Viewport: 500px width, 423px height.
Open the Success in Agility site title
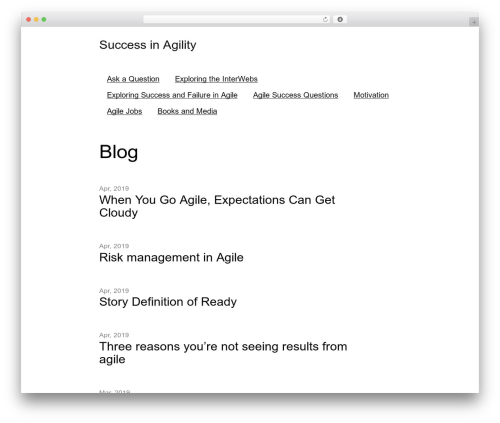pos(148,45)
